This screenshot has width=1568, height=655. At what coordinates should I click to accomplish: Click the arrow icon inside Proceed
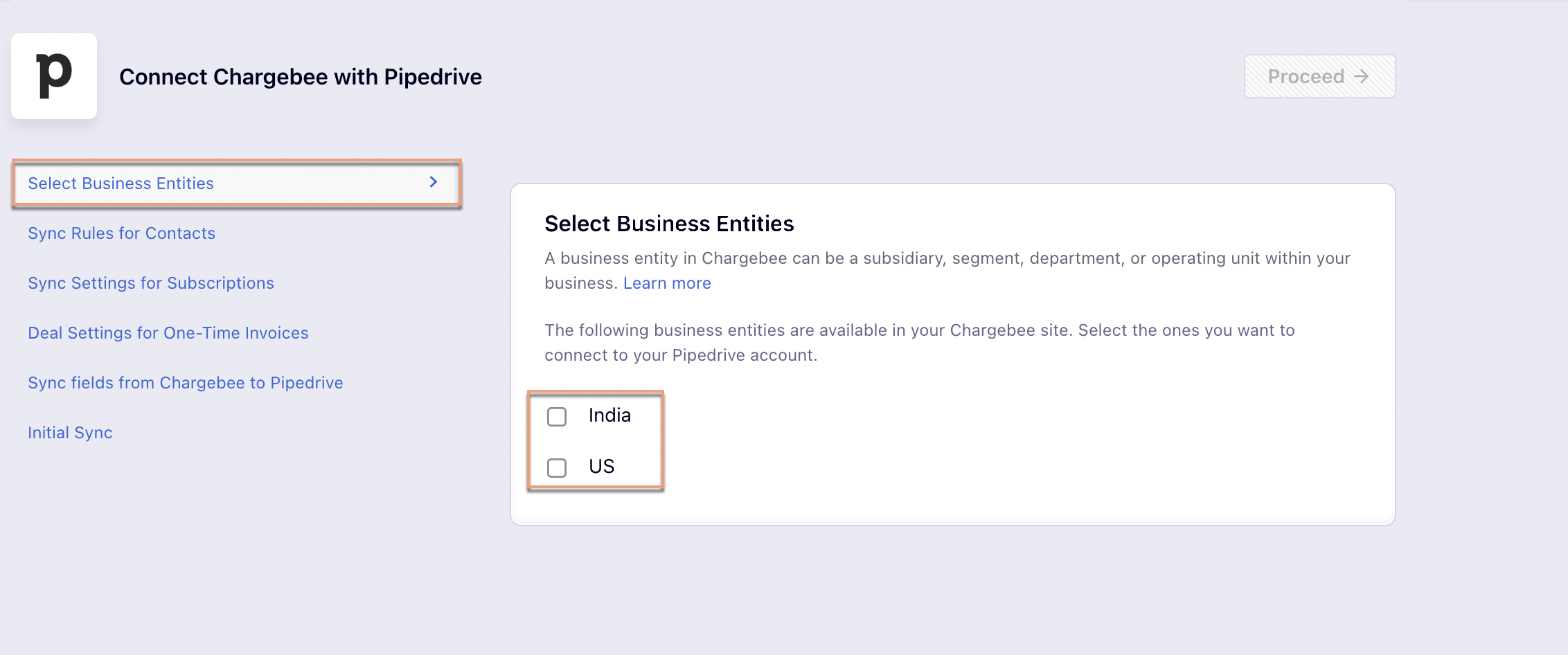tap(1361, 76)
